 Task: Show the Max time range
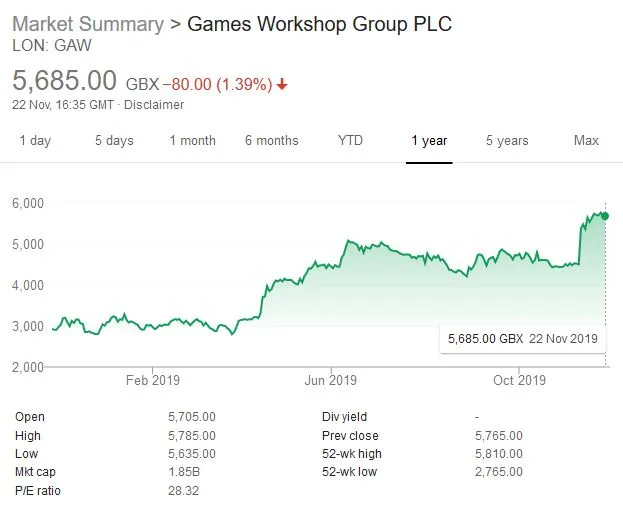click(x=586, y=141)
